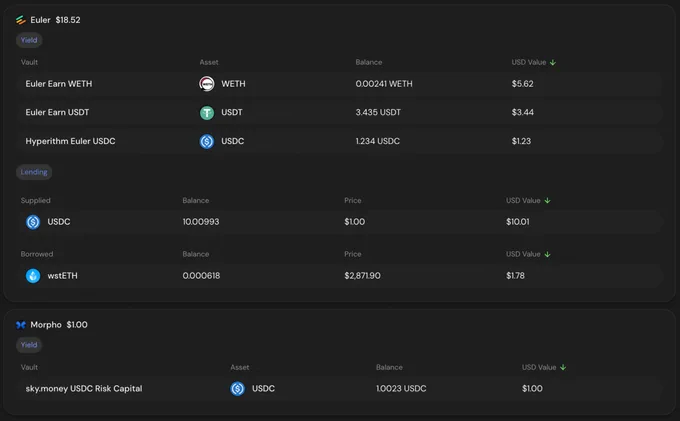Image resolution: width=680 pixels, height=421 pixels.
Task: Click the Supplied column header
Action: click(x=36, y=201)
